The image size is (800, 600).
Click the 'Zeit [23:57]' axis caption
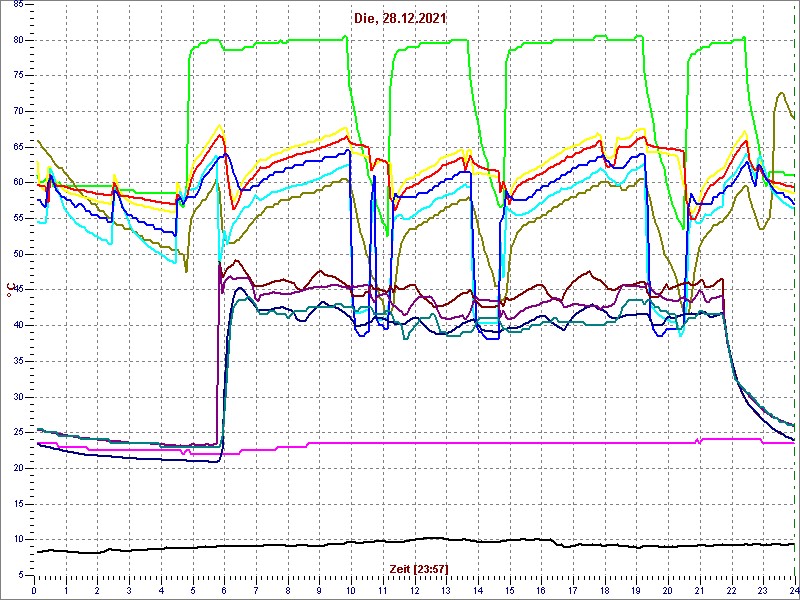tap(419, 568)
